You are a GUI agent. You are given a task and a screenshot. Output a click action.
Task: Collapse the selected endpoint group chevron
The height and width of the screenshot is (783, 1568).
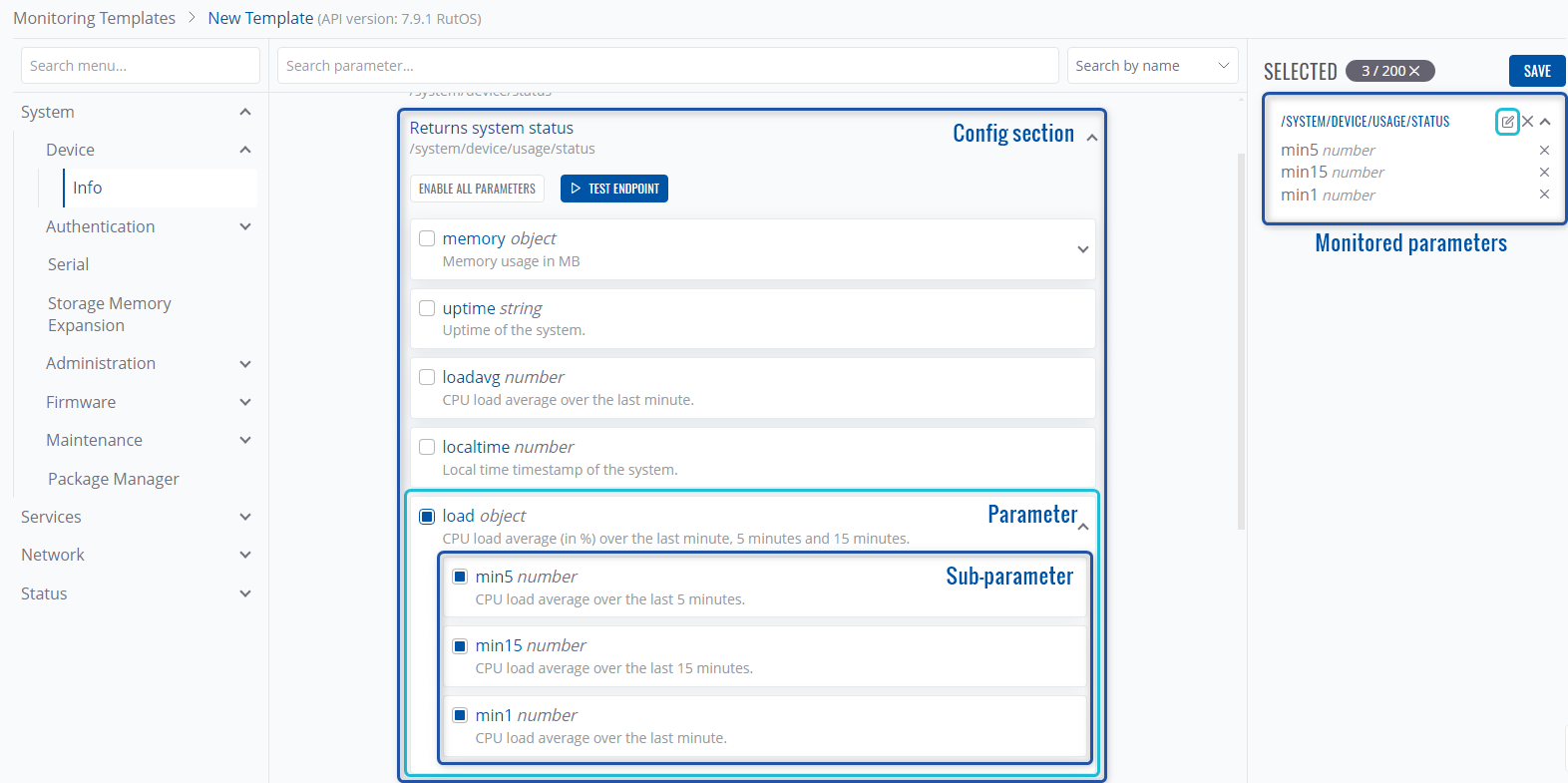(x=1545, y=122)
